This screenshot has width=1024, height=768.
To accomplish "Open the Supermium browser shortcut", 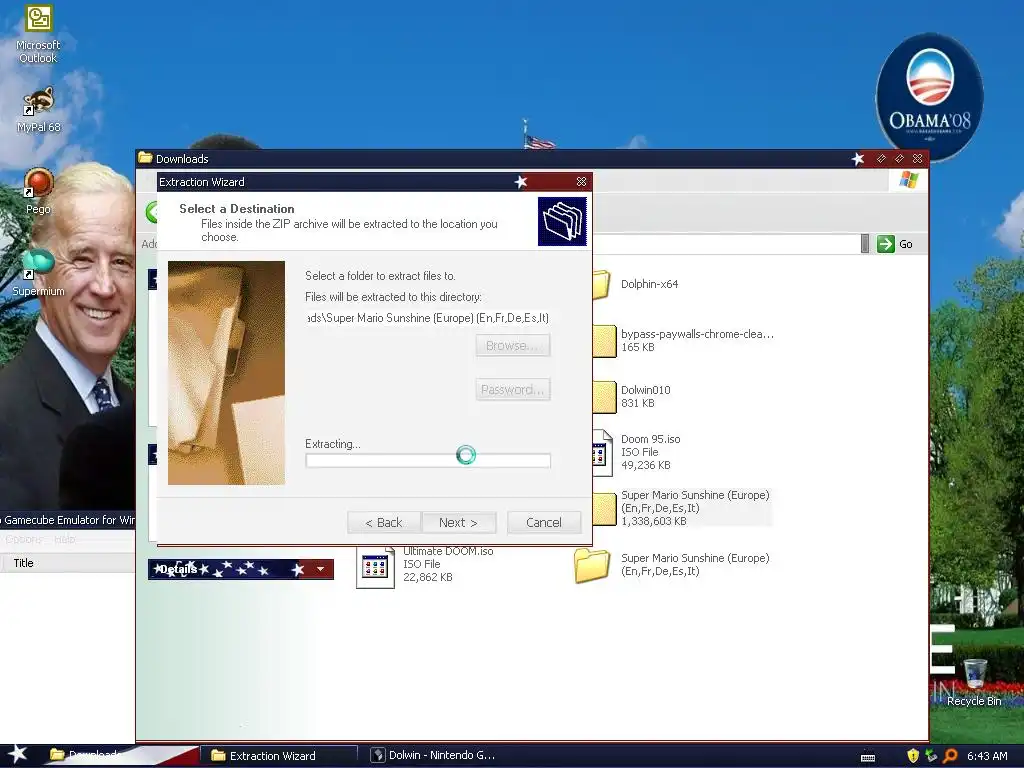I will 38,273.
